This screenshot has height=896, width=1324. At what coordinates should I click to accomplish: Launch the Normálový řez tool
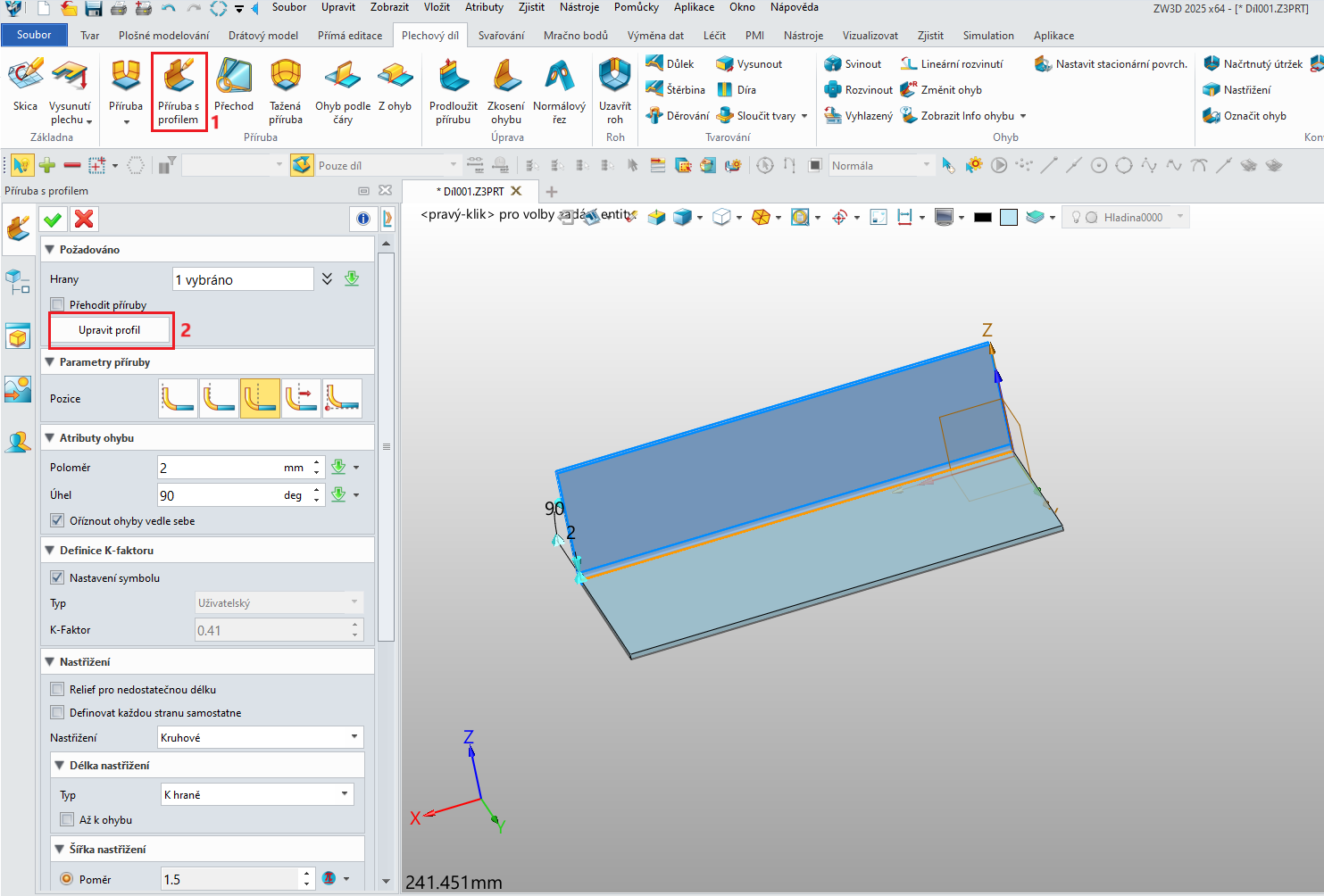pos(560,92)
